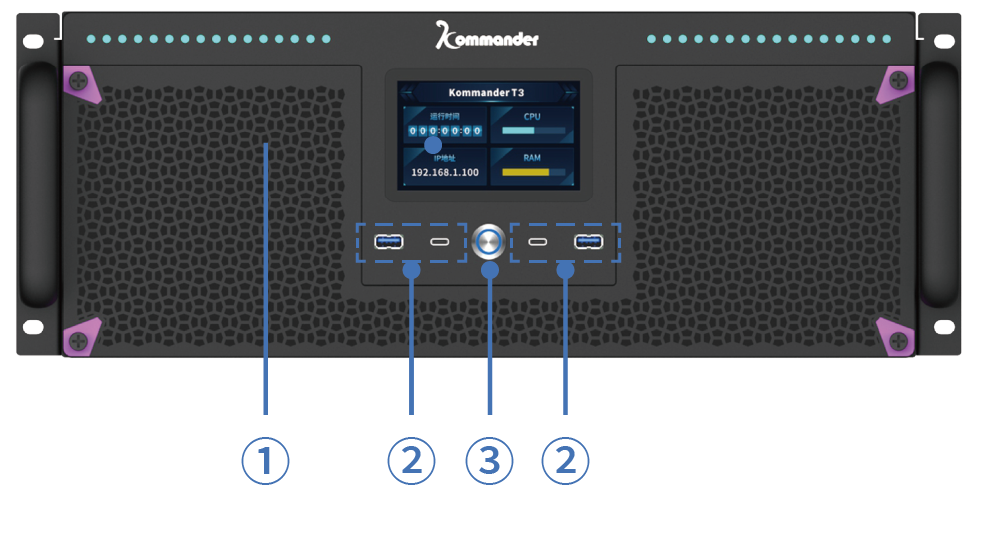Click the top-right purple corner screw
Screen dimensions: 983x534
899,80
